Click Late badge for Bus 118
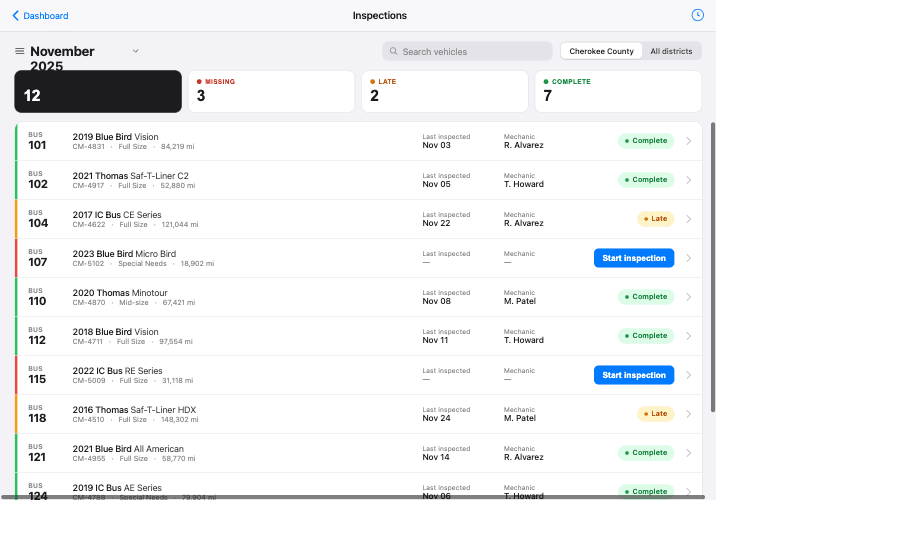 click(x=655, y=414)
